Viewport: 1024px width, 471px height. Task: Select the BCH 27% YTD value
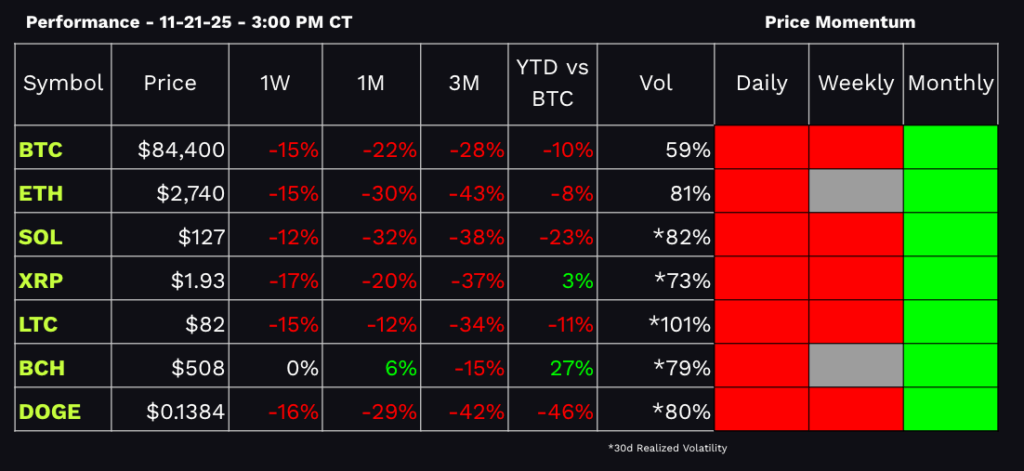(x=573, y=368)
